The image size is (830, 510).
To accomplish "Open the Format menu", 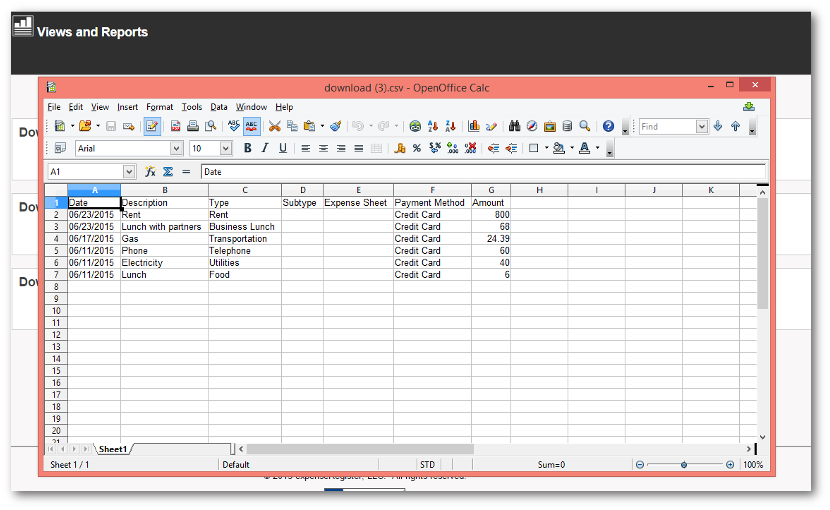I will coord(159,107).
